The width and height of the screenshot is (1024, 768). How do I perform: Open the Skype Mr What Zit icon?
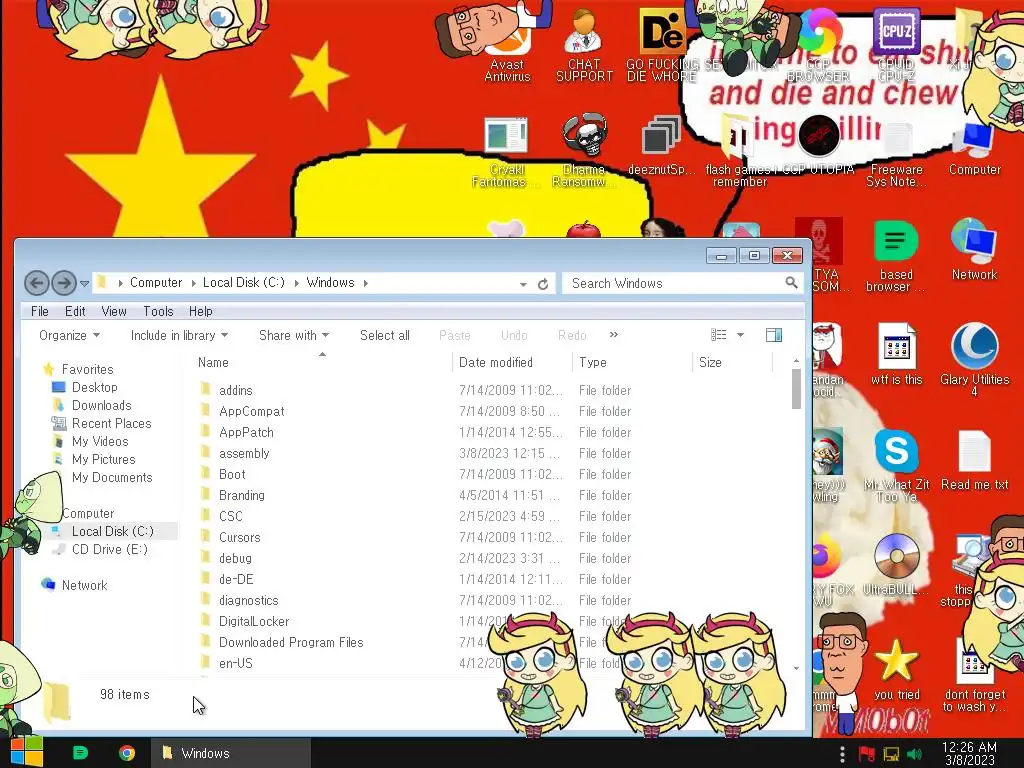click(896, 465)
